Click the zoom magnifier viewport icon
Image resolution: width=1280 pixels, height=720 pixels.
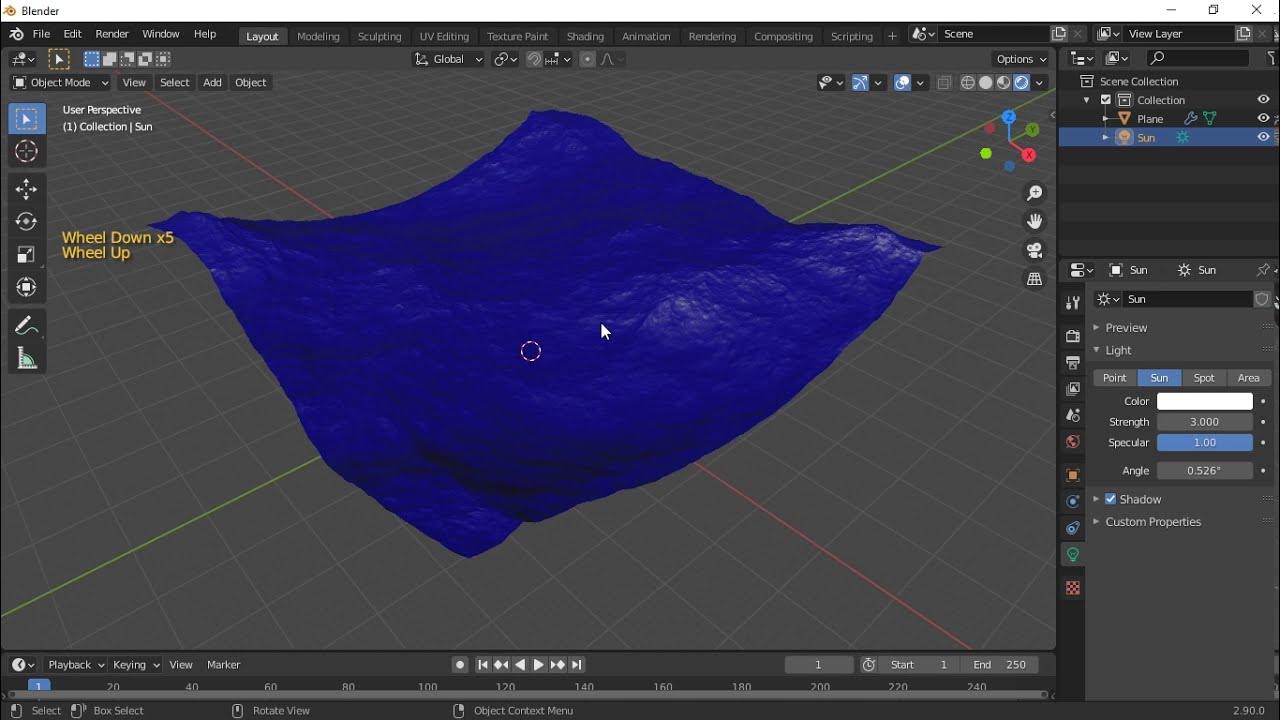pyautogui.click(x=1035, y=193)
